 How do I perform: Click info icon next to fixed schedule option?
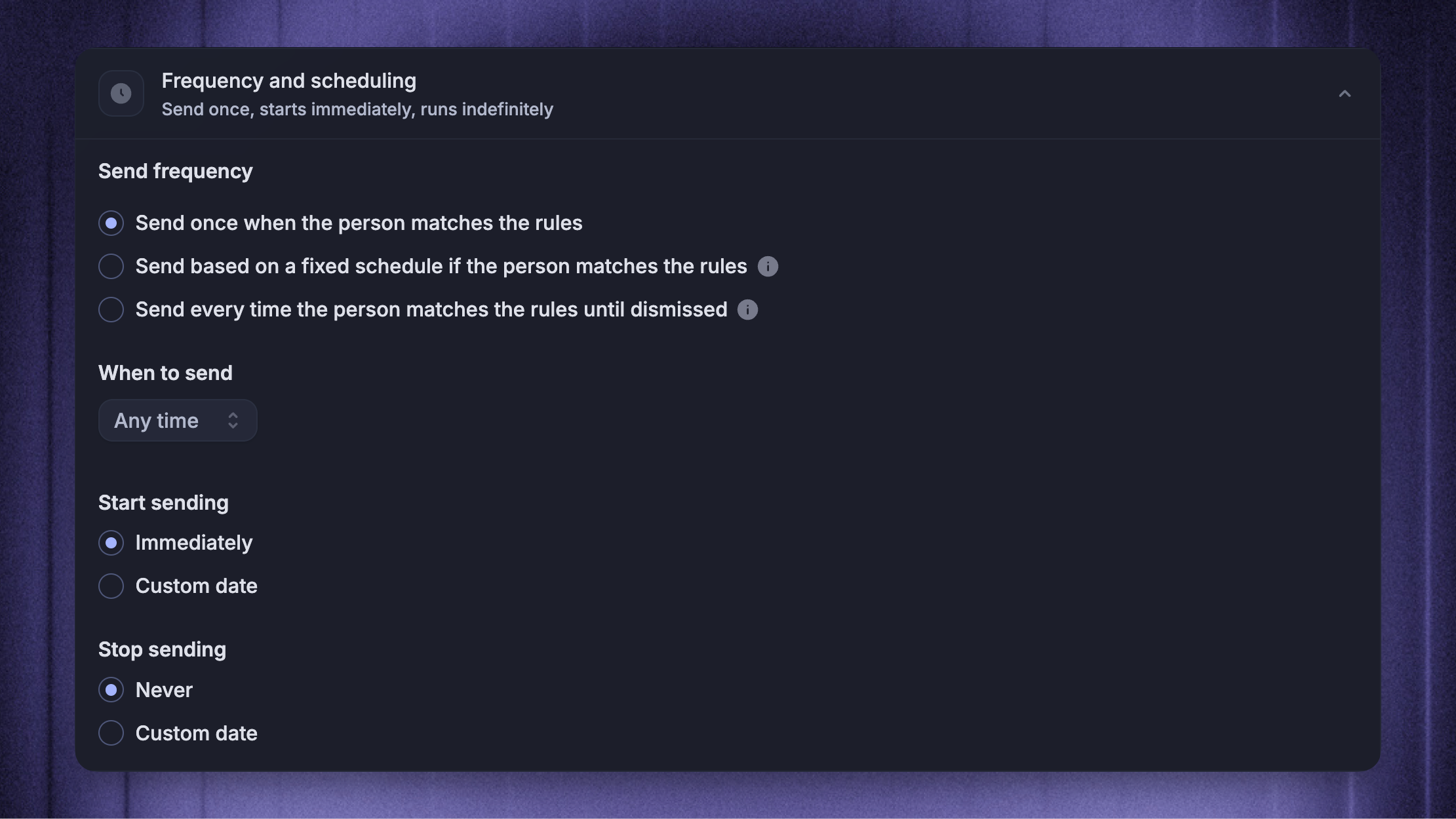[x=768, y=267]
